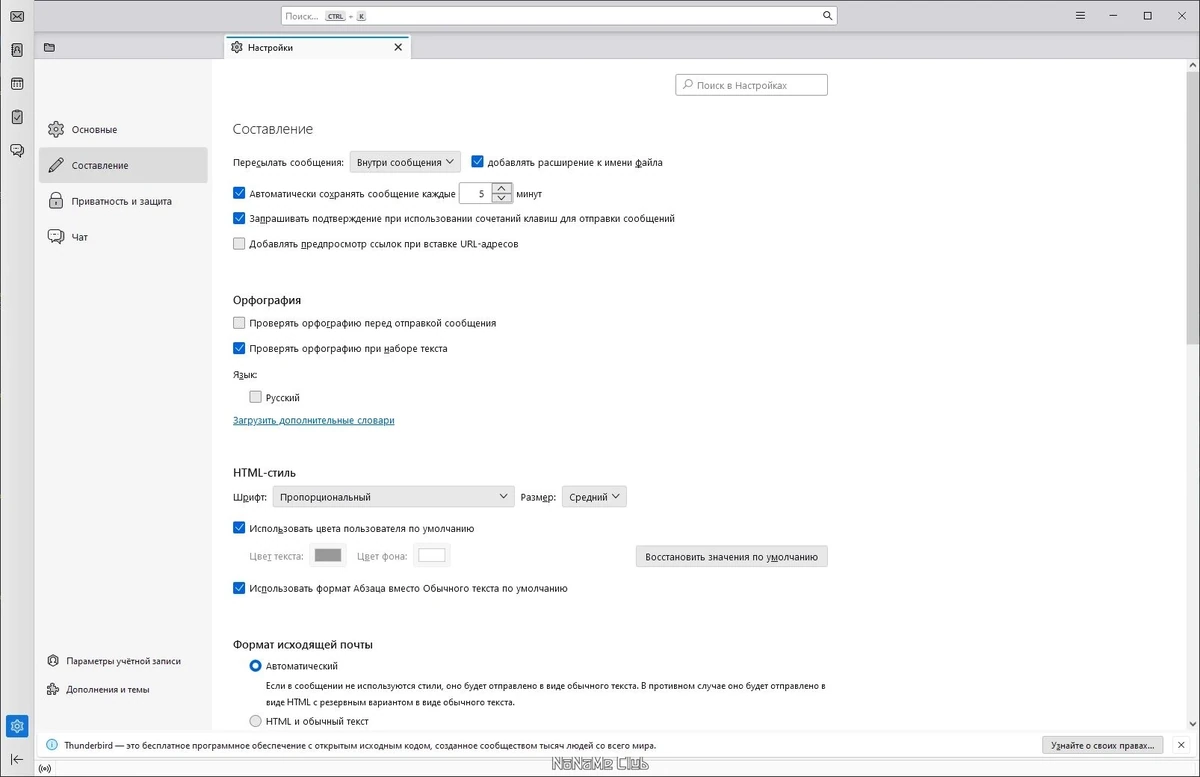Click the Settings gear in spaces toolbar
Screen dimensions: 1200x777
pyautogui.click(x=17, y=726)
